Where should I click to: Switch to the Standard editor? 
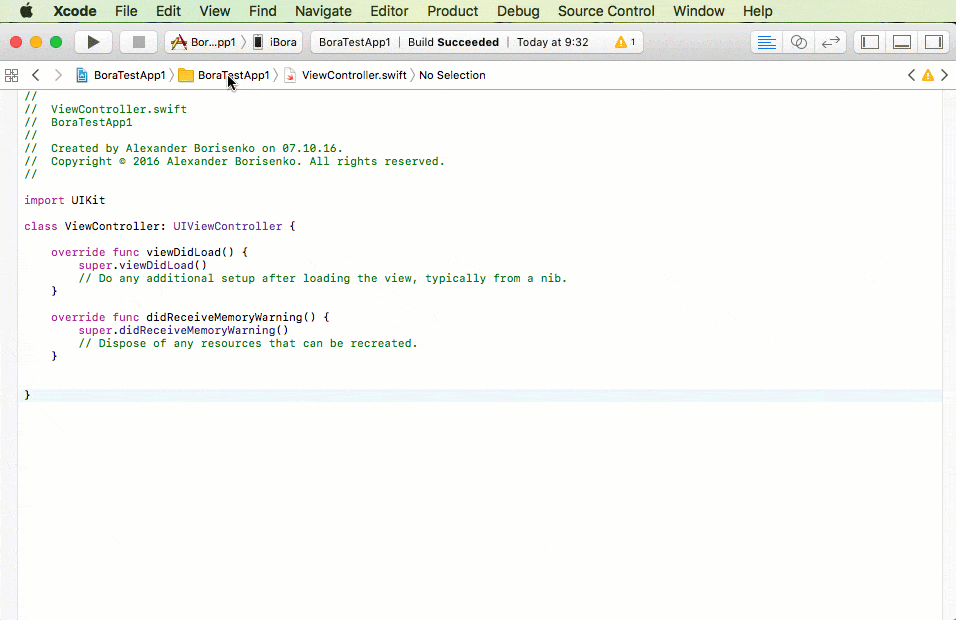(x=766, y=42)
